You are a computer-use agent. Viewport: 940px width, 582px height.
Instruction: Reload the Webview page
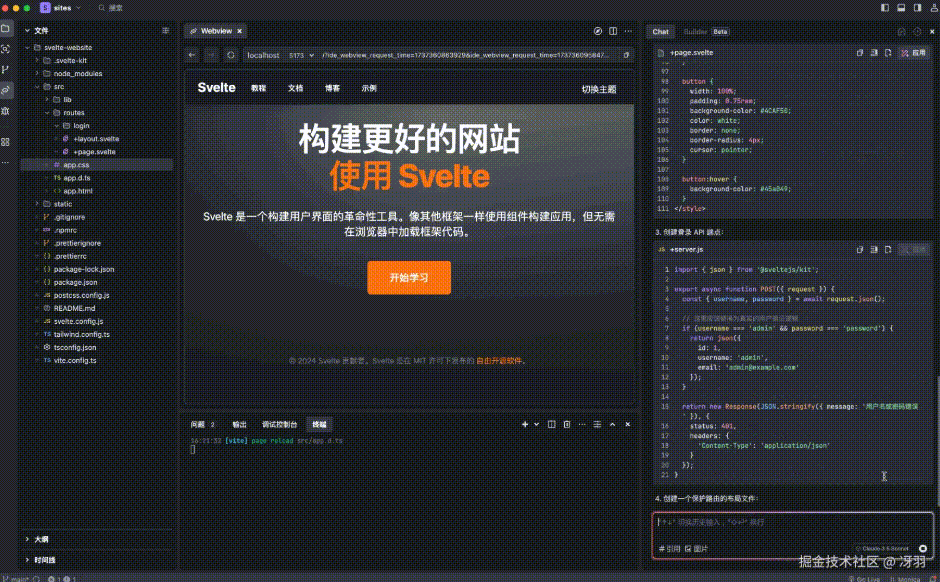pyautogui.click(x=231, y=55)
